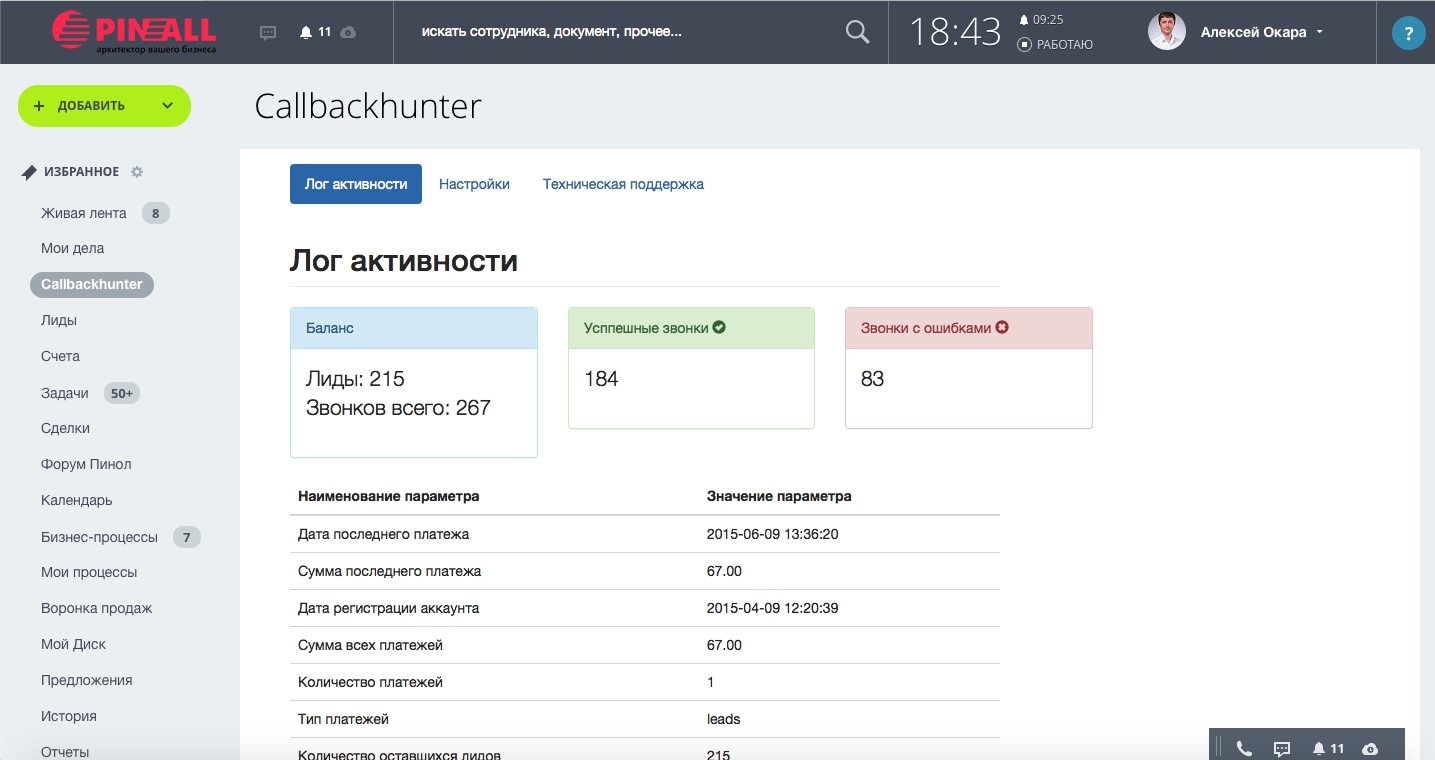Open Мой Диск
The image size is (1435, 760).
73,644
